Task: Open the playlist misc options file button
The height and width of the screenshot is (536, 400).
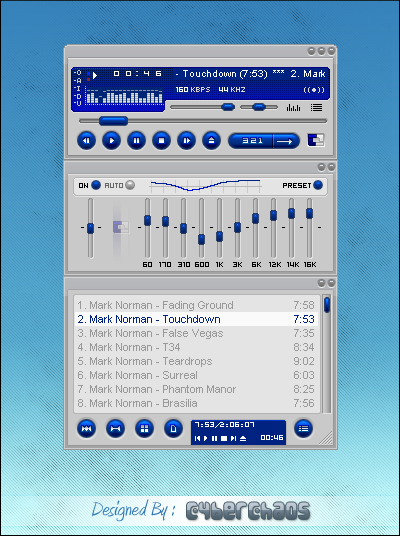Action: [173, 428]
